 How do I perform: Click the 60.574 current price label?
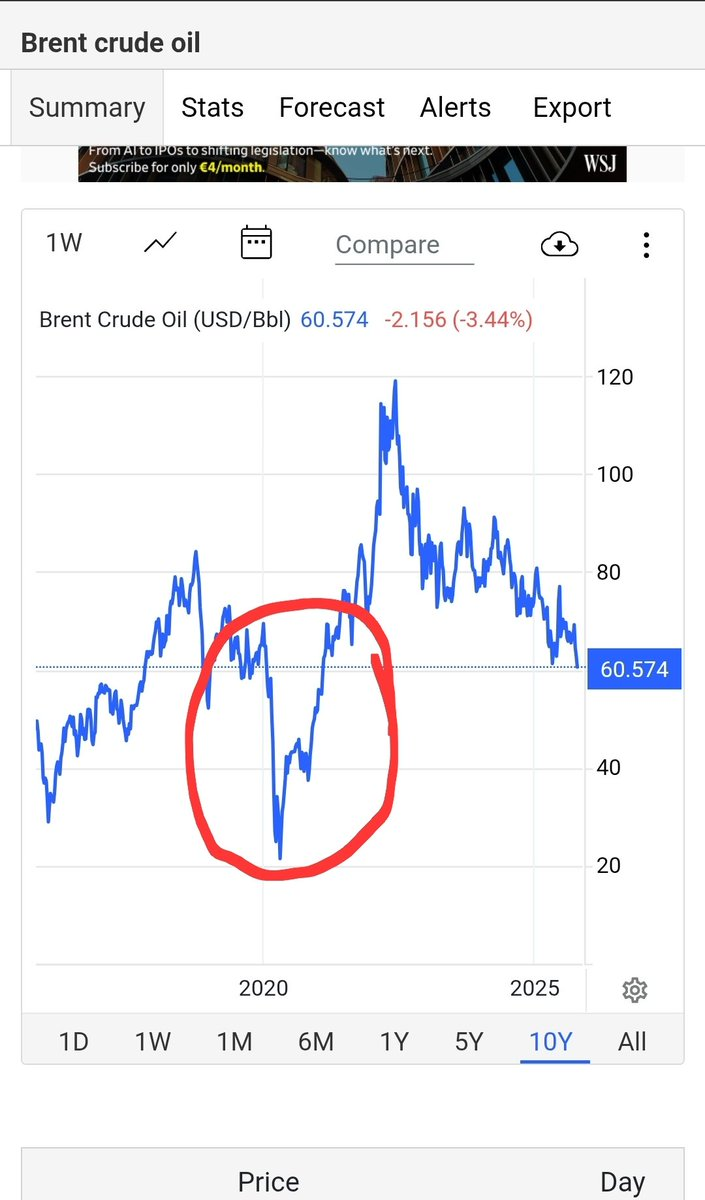coord(635,669)
